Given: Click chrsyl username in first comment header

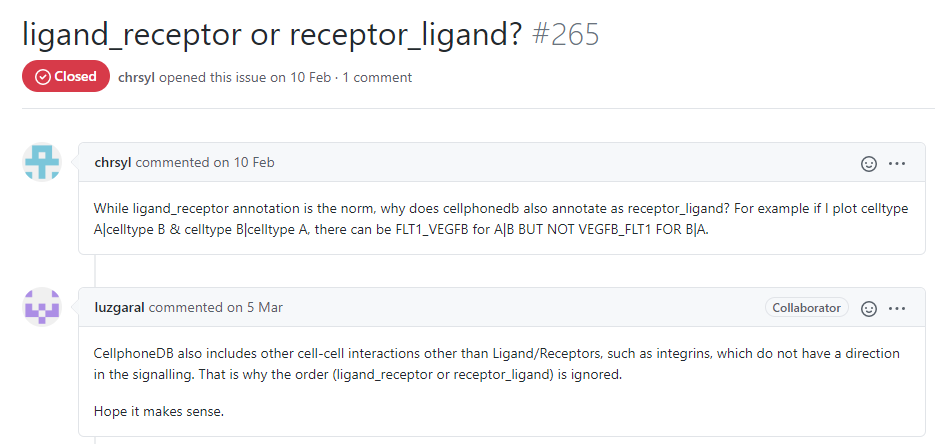Looking at the screenshot, I should (113, 162).
